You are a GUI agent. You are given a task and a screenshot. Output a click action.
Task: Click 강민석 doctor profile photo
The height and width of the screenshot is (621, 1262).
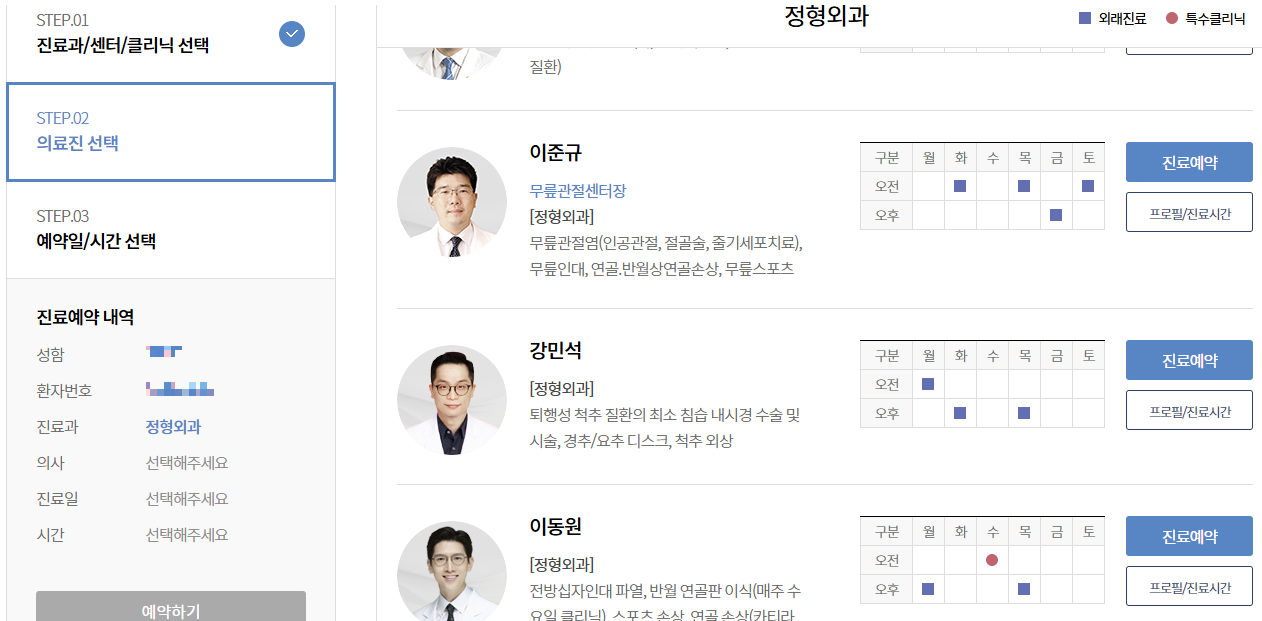tap(452, 400)
